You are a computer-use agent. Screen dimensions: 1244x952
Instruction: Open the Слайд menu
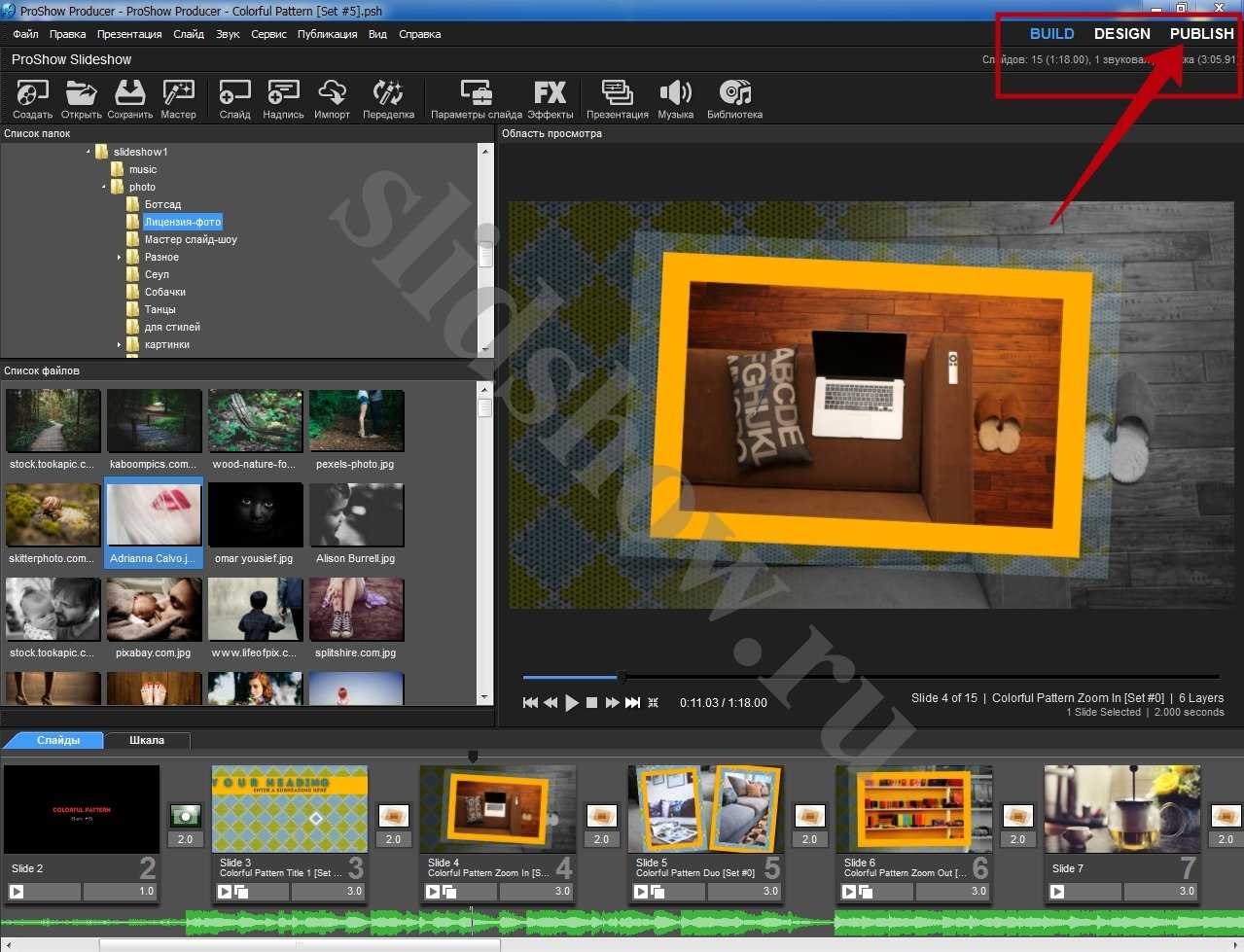189,34
